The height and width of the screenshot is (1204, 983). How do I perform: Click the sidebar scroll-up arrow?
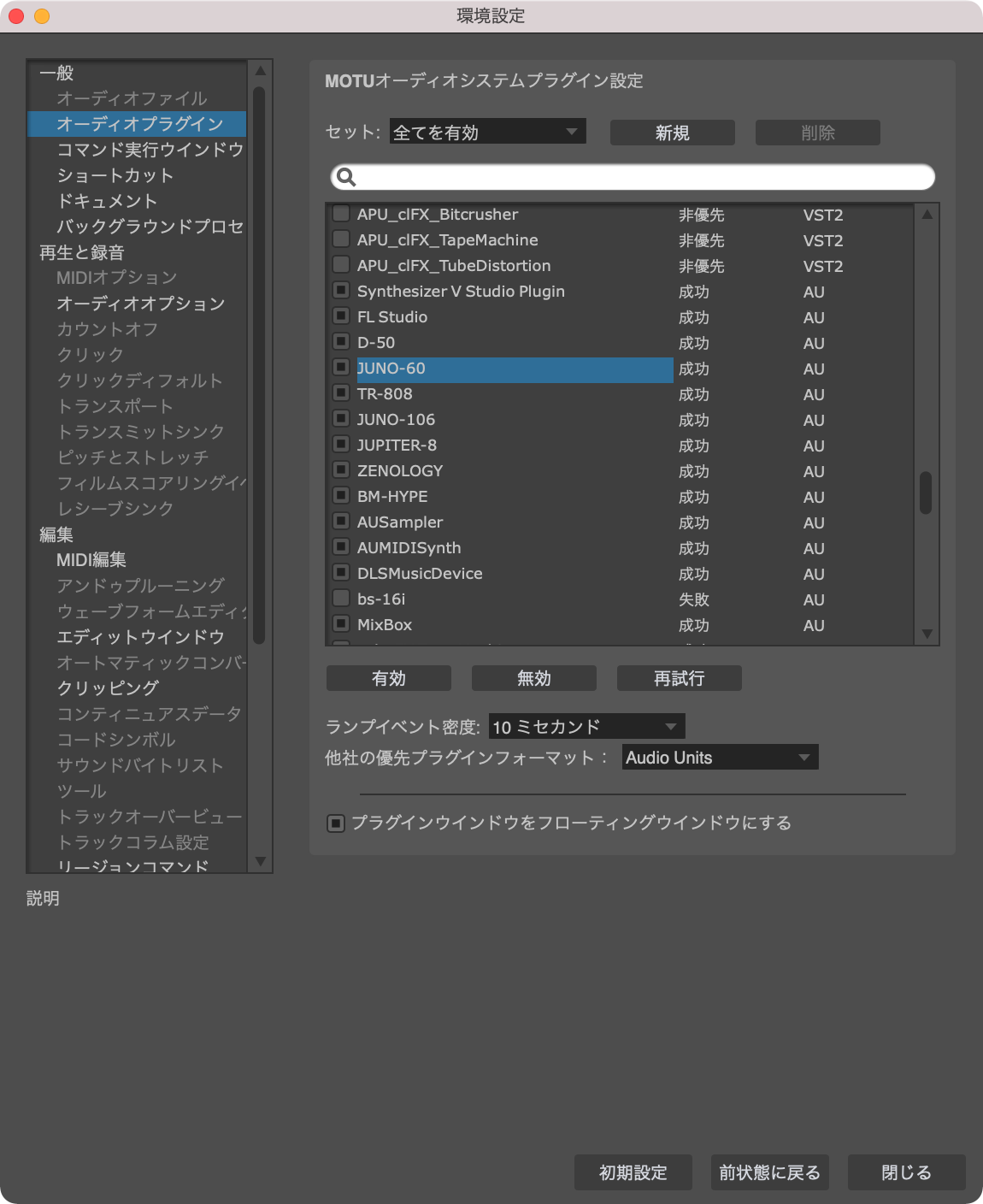tap(261, 71)
